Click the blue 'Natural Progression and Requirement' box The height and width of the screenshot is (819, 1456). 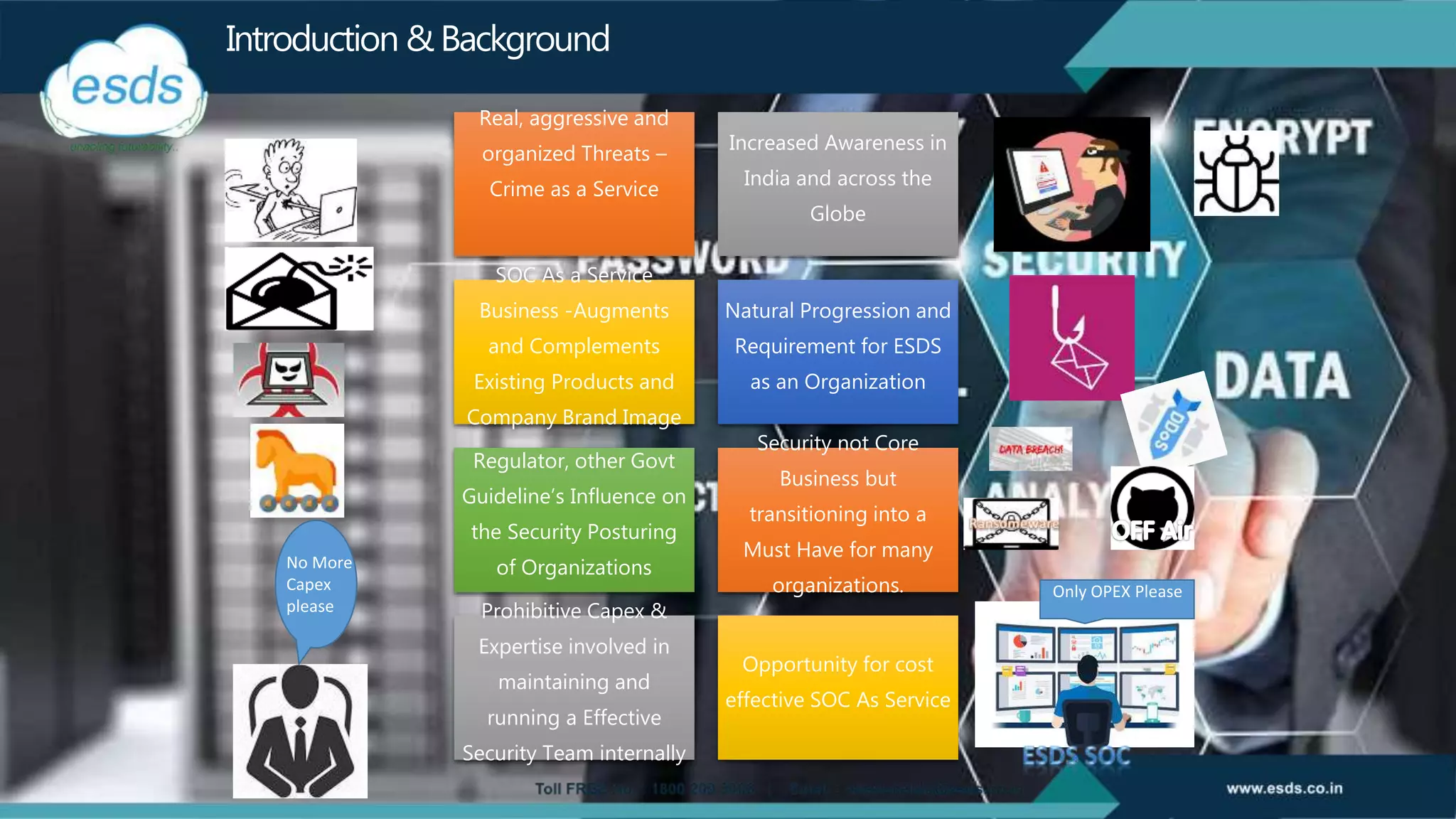[837, 351]
